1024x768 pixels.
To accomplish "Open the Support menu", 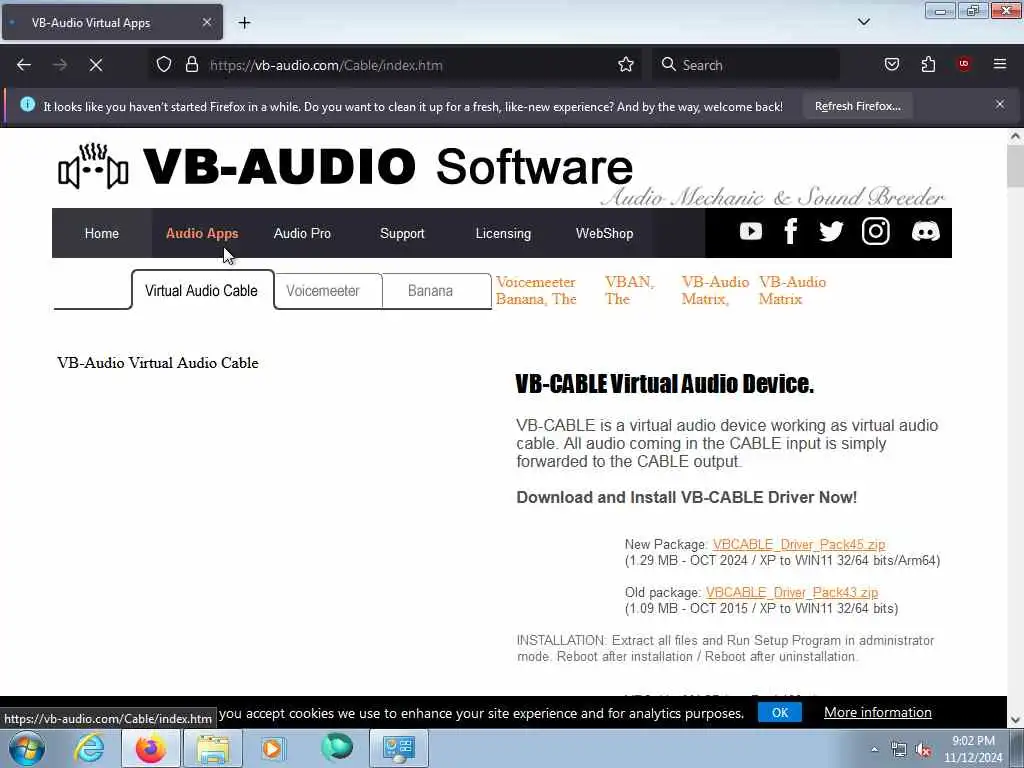I will point(402,233).
